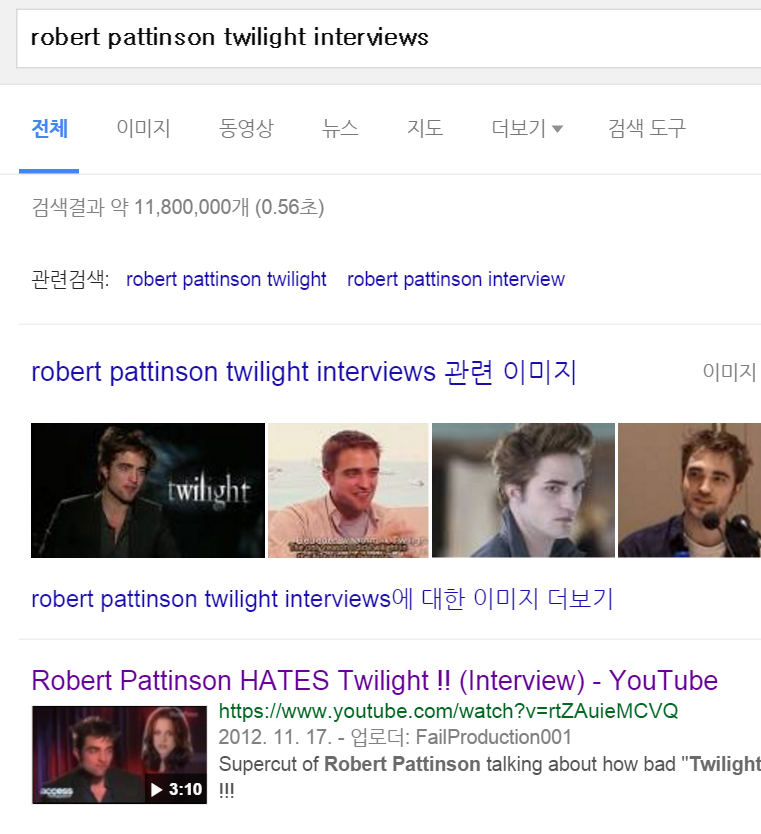Click related search 'robert pattinson interview'
761x834 pixels.
click(x=456, y=279)
